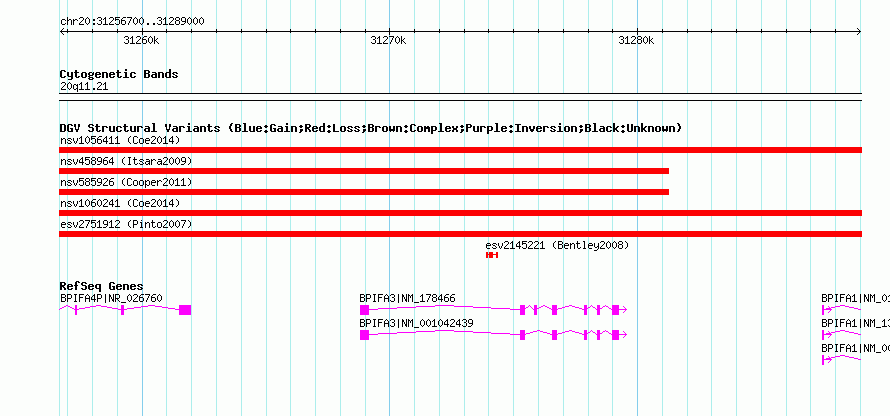Click the first exon of BPIFA3 NM_001042439

pyautogui.click(x=364, y=335)
